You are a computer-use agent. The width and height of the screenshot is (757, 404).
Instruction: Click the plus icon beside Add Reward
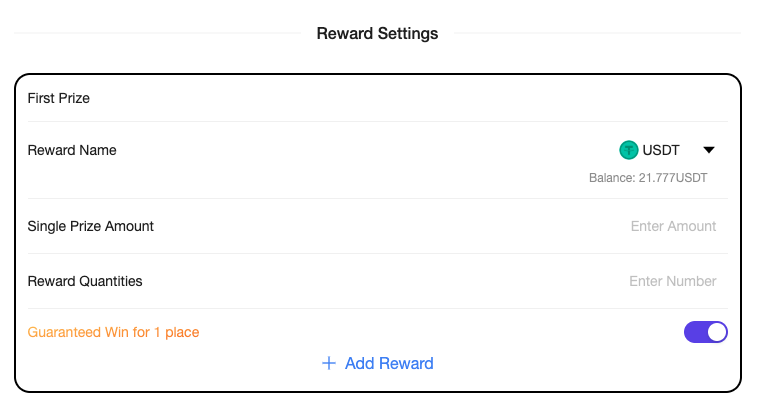[328, 363]
